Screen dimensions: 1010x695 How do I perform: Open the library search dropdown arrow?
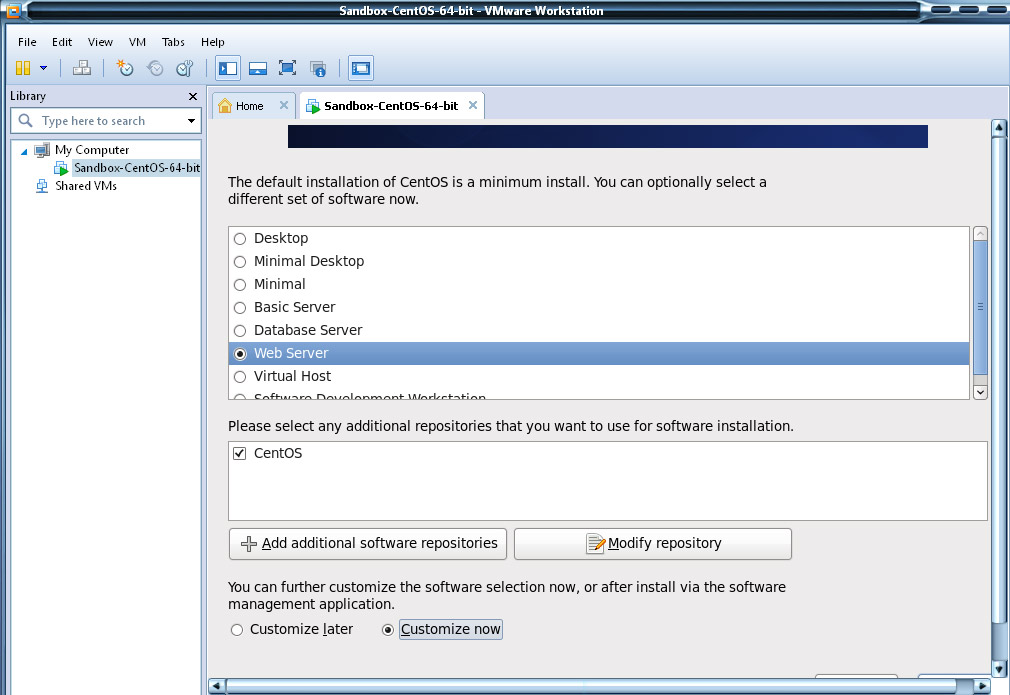(x=191, y=121)
